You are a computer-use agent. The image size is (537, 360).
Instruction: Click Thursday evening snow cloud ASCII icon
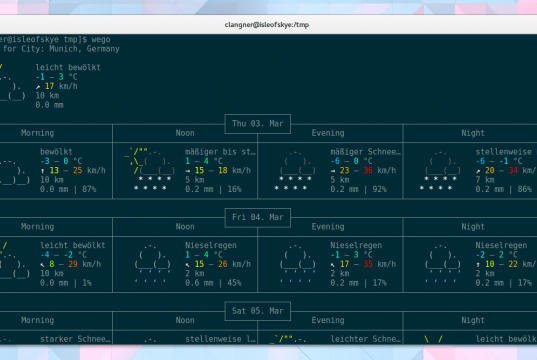coord(295,170)
